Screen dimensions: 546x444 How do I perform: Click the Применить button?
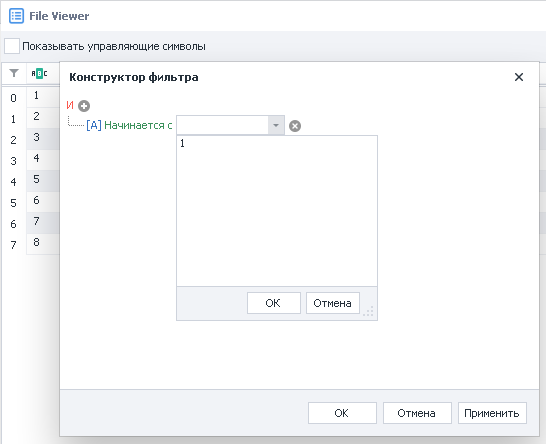coord(492,413)
